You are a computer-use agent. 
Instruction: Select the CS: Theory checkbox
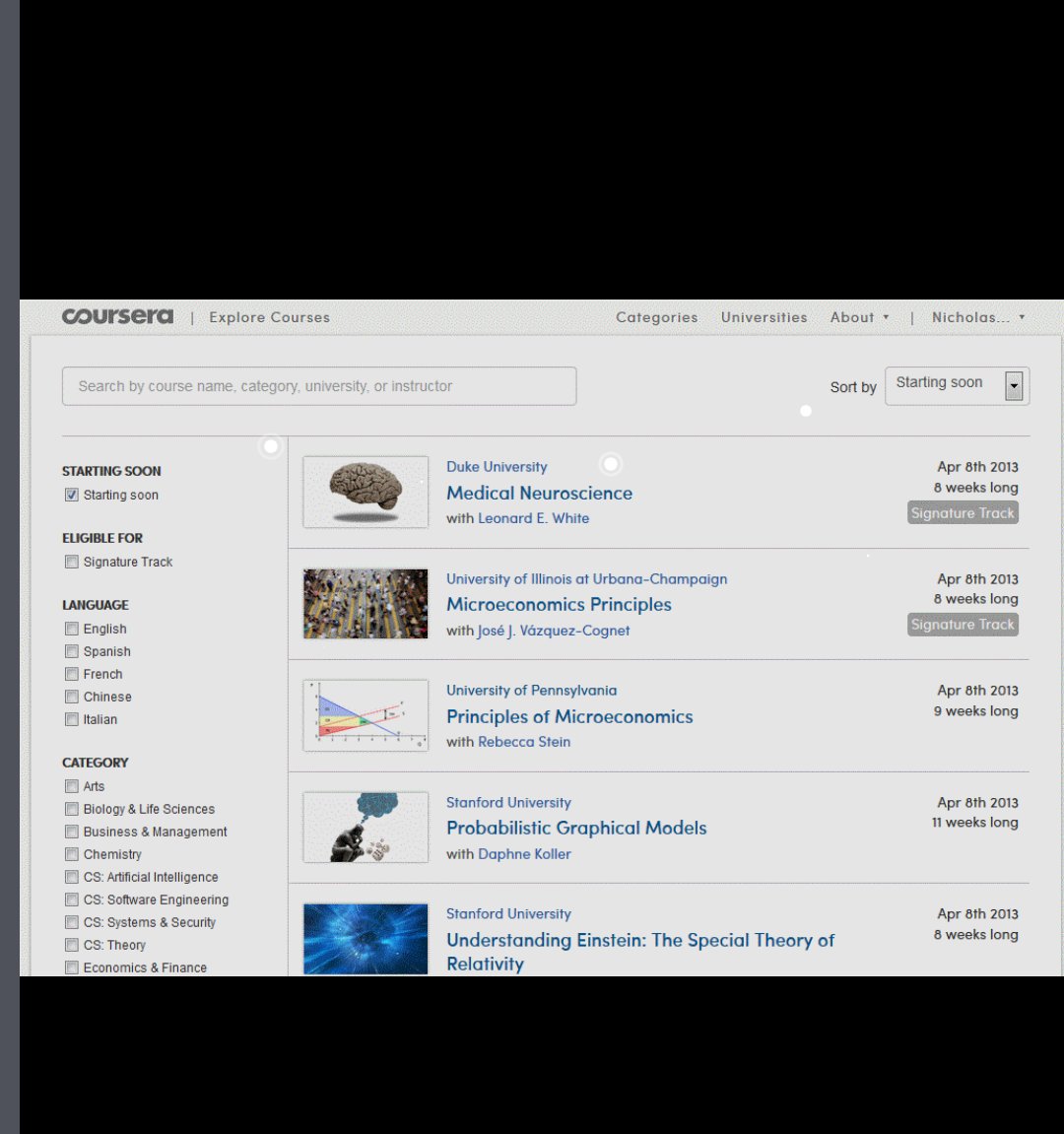72,945
